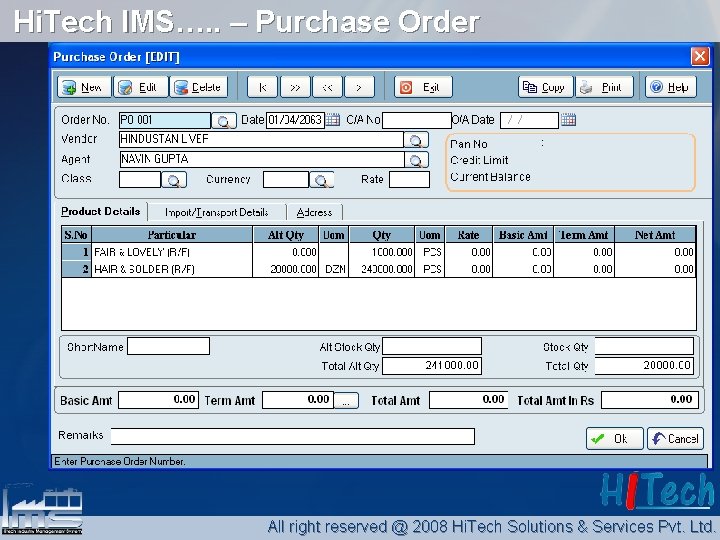Click the Print toolbar button

coord(604,87)
